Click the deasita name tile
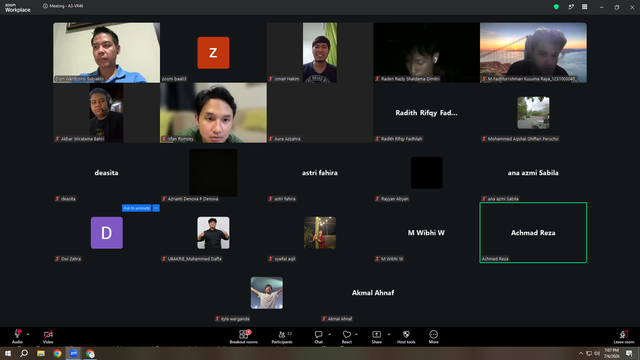Screen dimensions: 640x360 (x=107, y=173)
